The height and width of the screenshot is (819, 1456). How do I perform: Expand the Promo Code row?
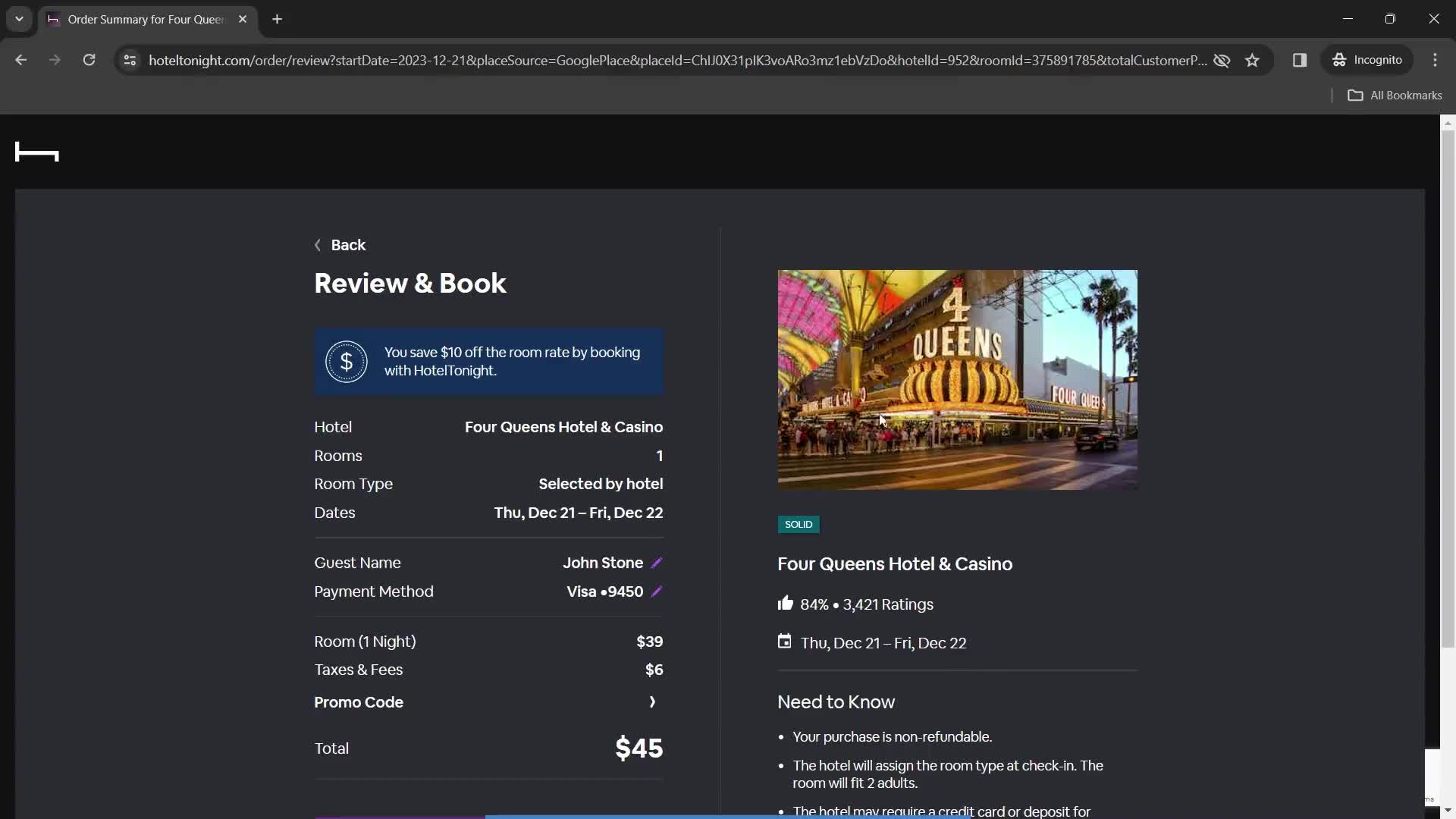pos(488,702)
